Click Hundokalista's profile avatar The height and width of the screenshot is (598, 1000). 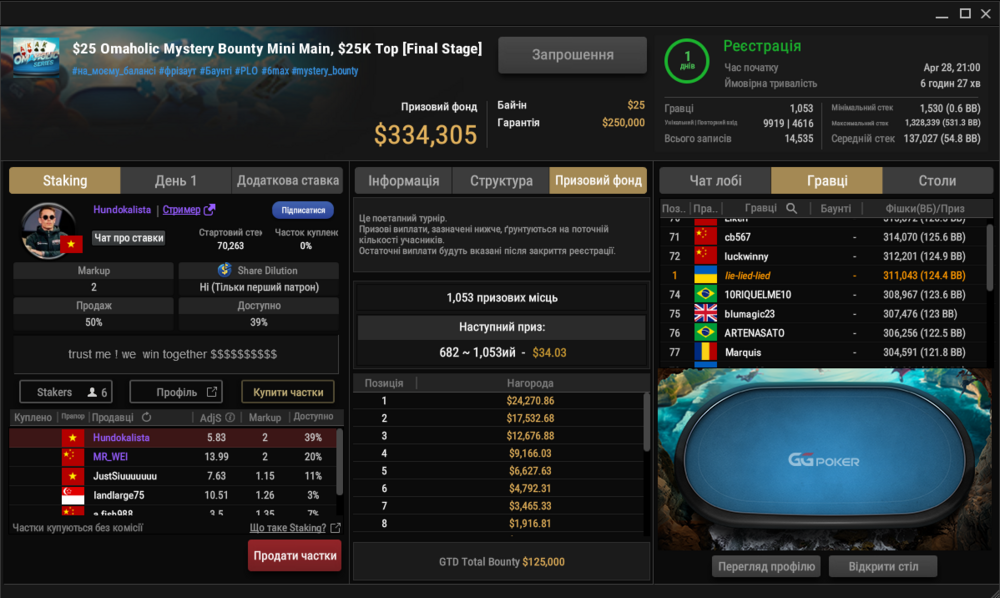click(48, 230)
